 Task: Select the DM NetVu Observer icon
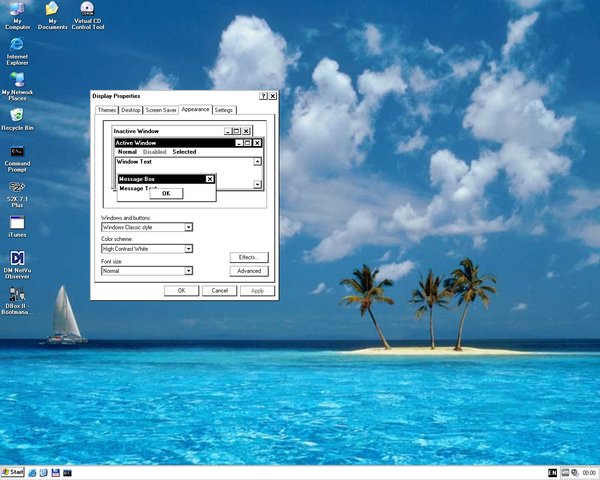tap(17, 265)
